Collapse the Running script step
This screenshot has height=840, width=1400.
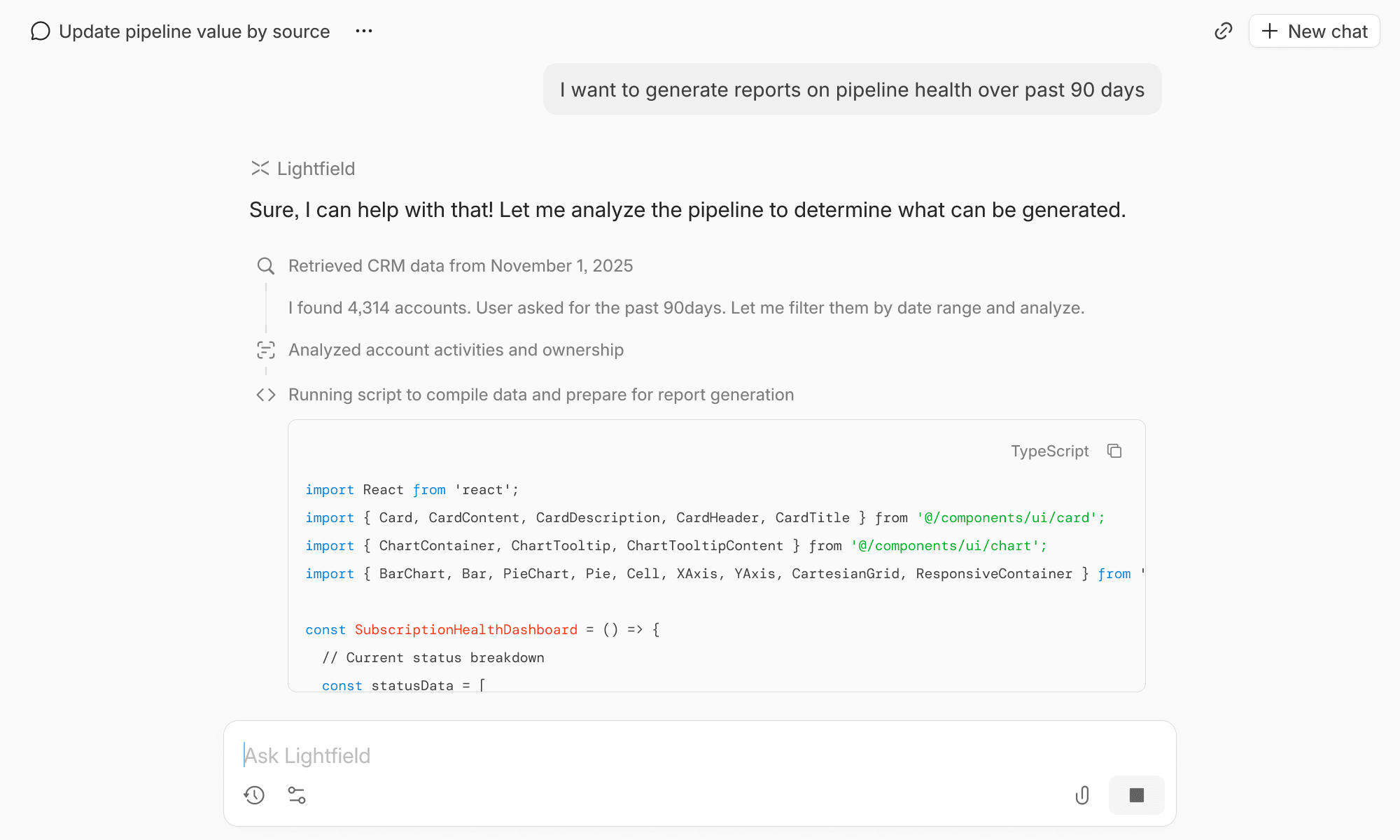click(x=540, y=395)
